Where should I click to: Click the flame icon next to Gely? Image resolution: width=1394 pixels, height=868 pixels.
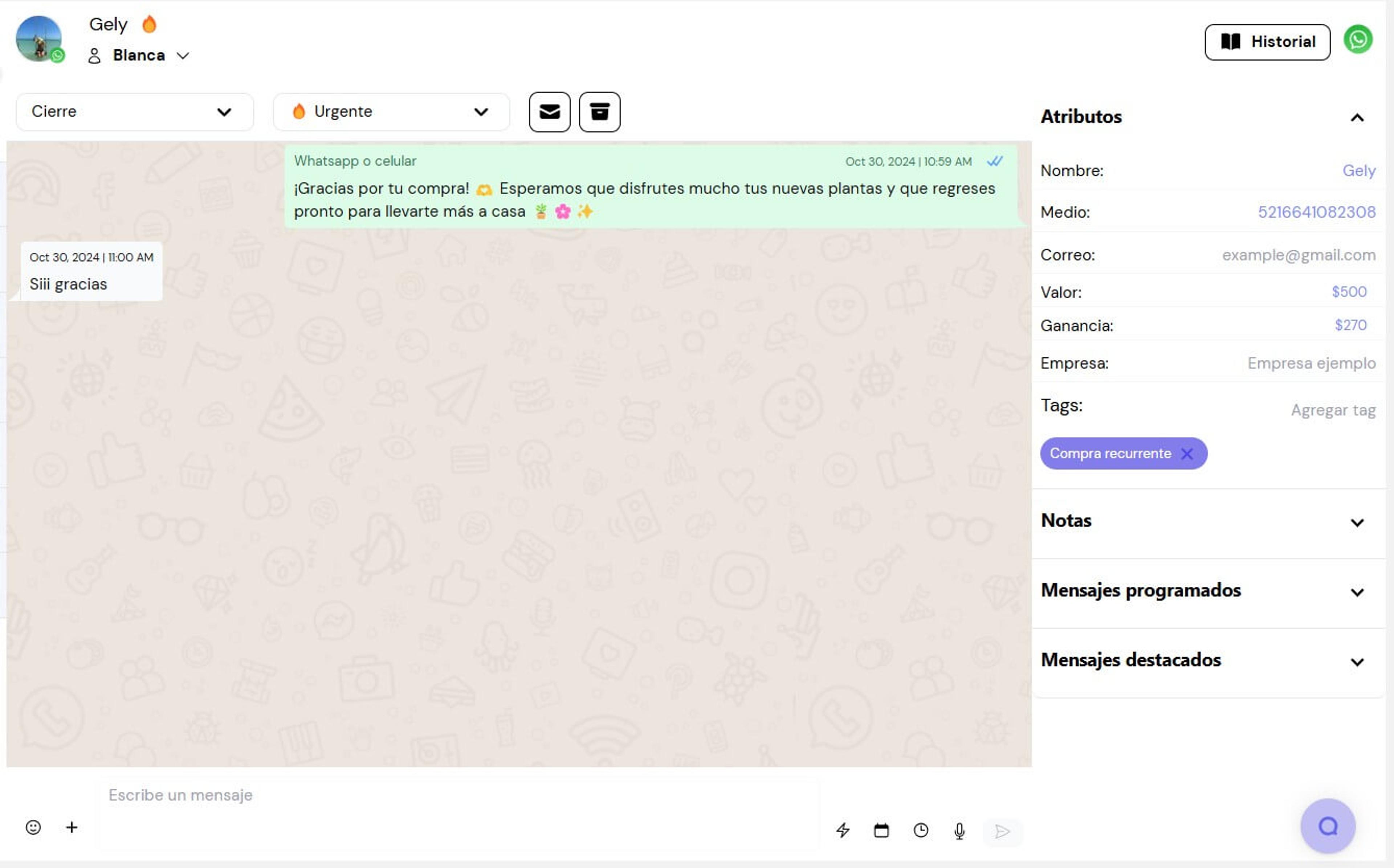pos(149,24)
